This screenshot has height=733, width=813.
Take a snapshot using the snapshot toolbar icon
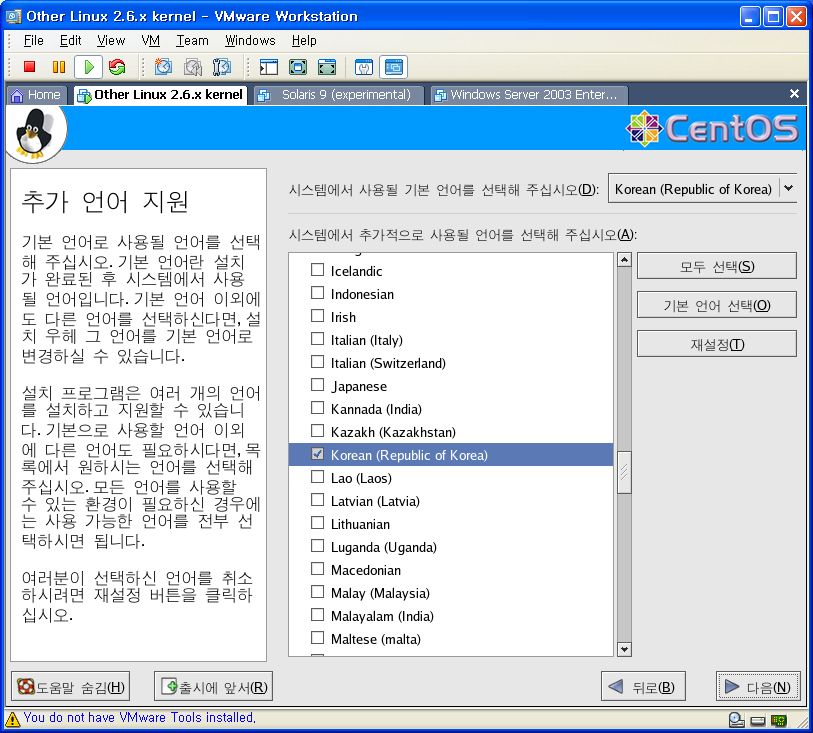pyautogui.click(x=163, y=67)
